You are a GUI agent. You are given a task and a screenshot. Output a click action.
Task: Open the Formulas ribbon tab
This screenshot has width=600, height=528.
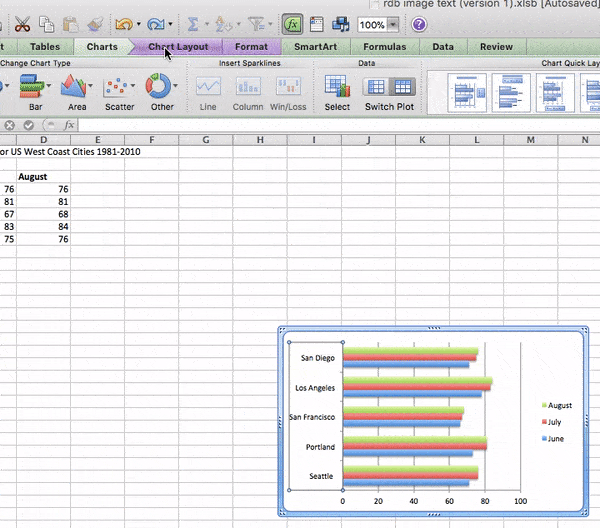(x=384, y=46)
